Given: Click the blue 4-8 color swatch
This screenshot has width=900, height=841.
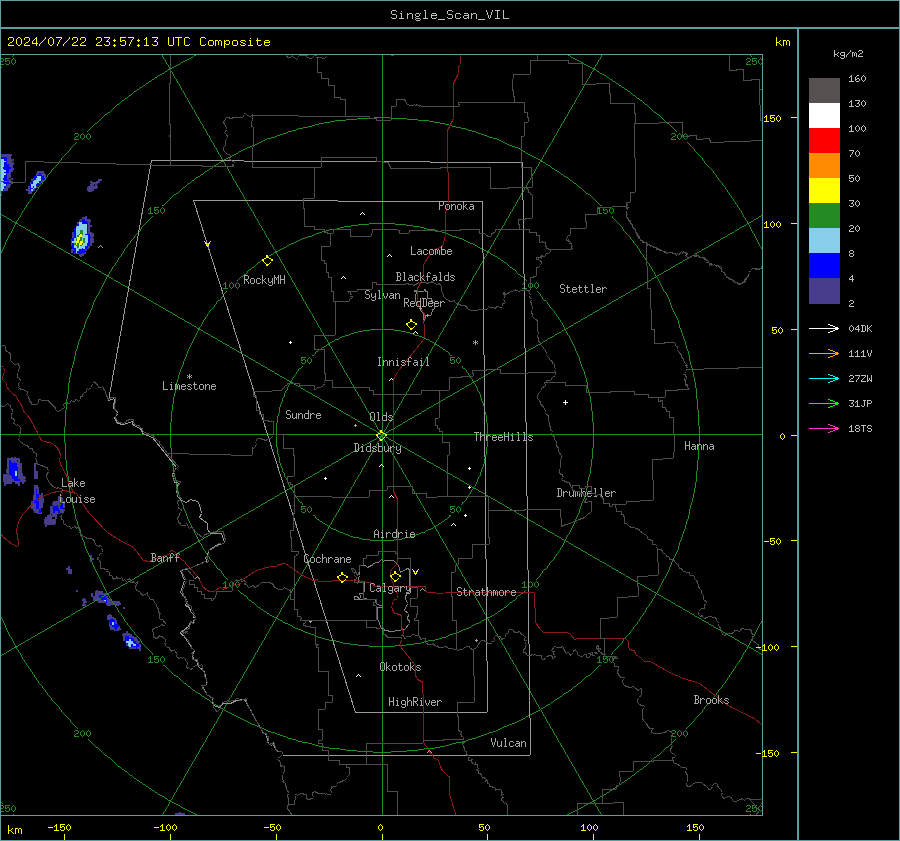Looking at the screenshot, I should [824, 266].
